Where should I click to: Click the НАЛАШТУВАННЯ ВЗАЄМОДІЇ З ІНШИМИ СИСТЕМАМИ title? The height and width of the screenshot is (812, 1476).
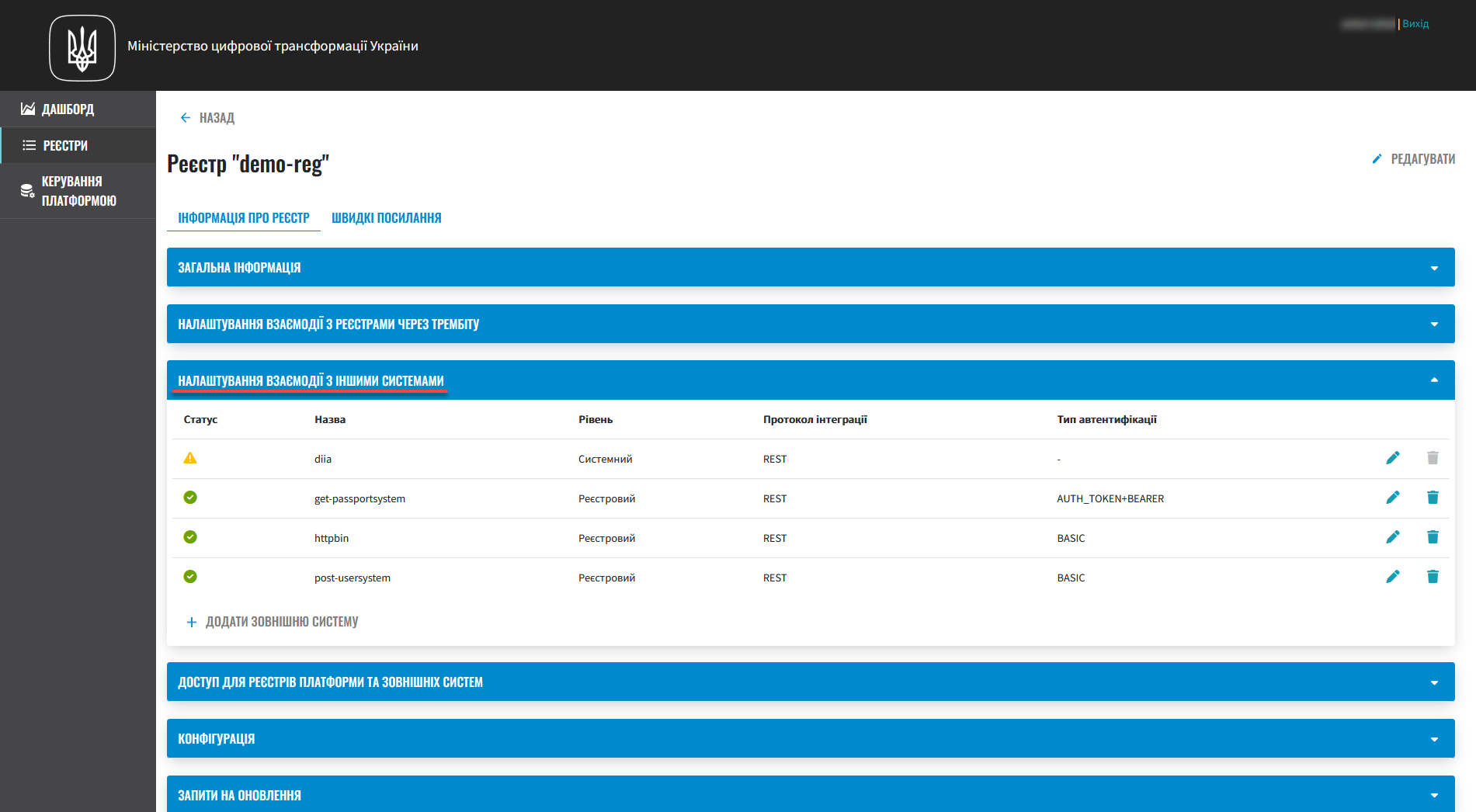311,380
